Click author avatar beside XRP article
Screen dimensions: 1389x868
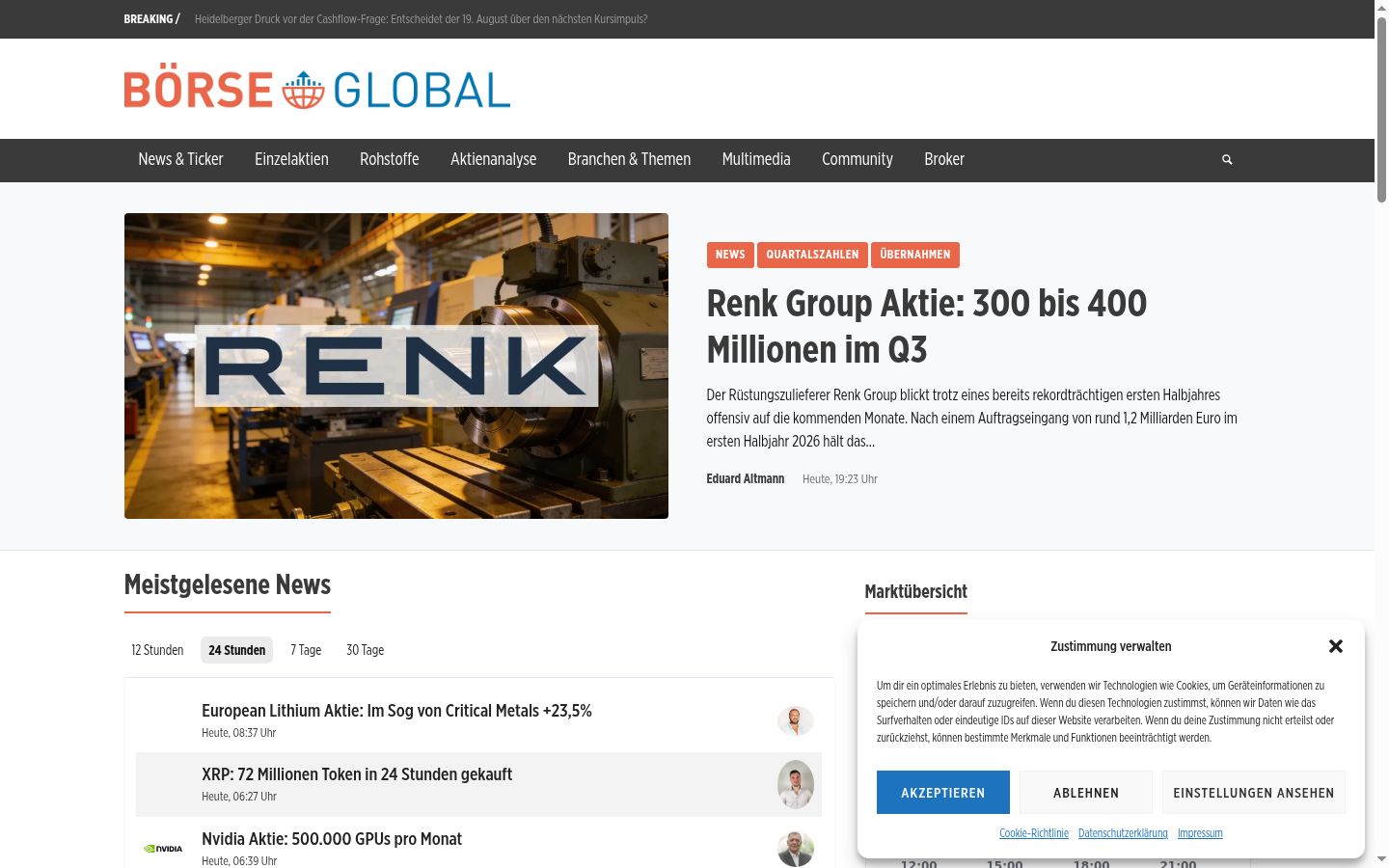pos(796,784)
